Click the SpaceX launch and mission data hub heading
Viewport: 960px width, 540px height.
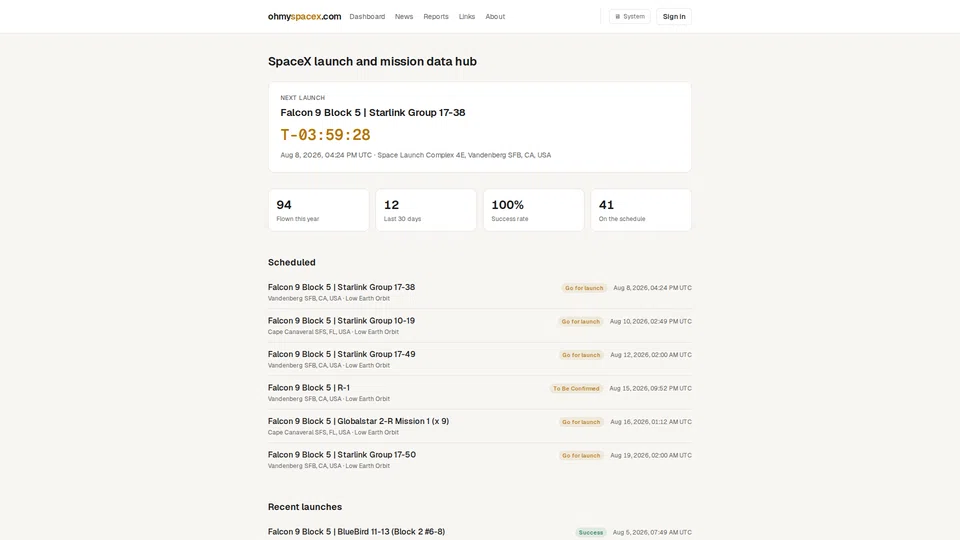pyautogui.click(x=372, y=61)
